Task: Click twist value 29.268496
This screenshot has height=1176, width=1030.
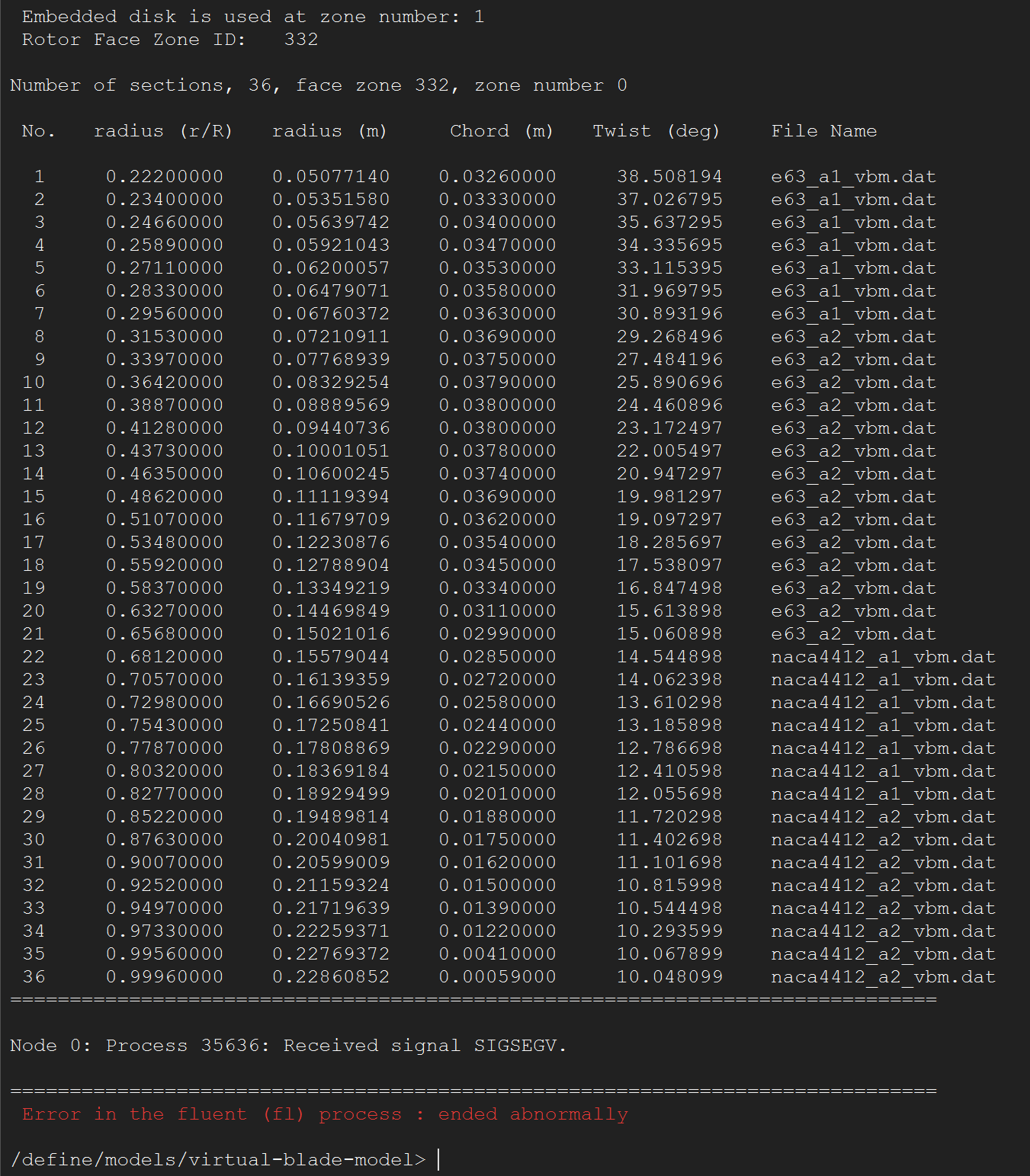Action: point(669,337)
